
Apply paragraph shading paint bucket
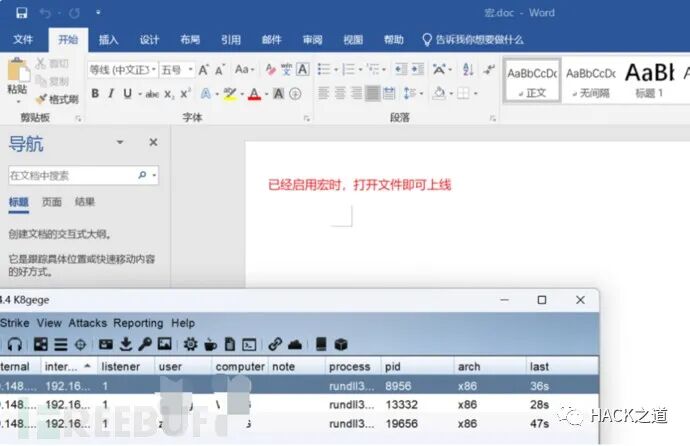[439, 93]
